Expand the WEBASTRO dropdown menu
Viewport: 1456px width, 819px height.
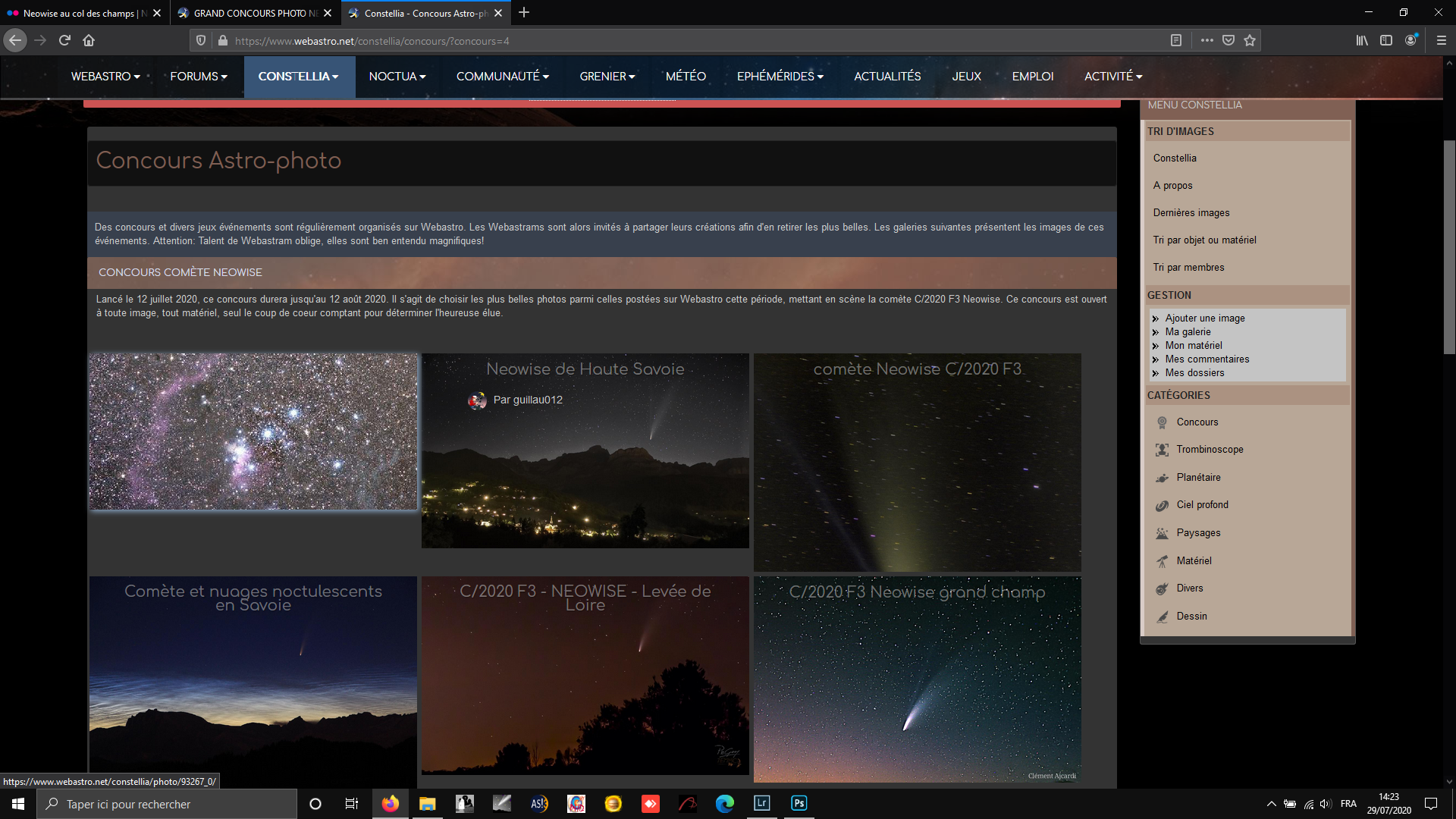(x=105, y=77)
